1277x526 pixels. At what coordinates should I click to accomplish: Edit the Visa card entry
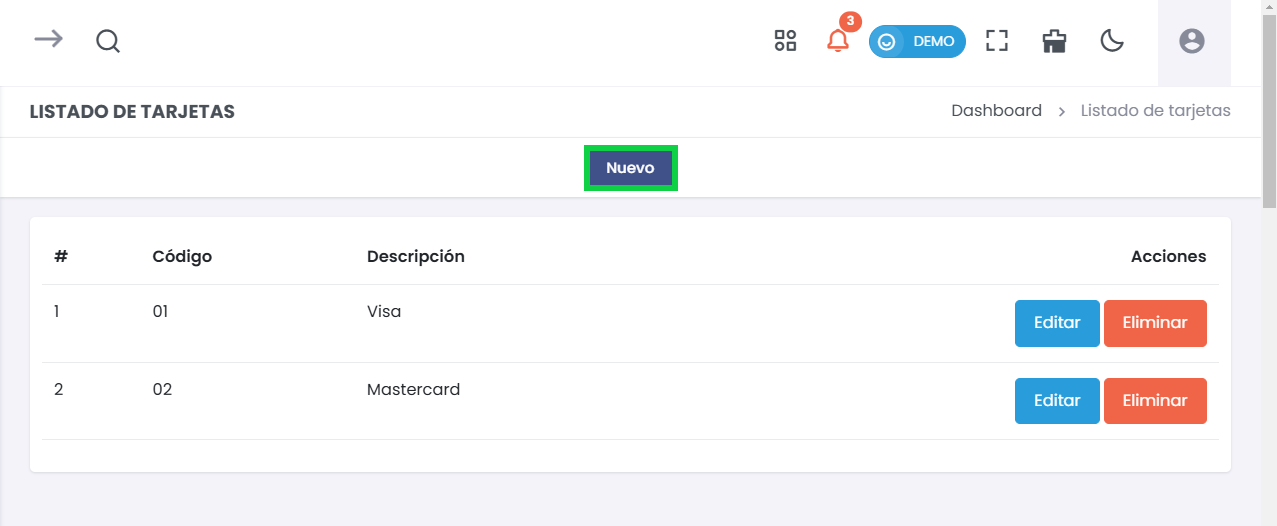[1057, 323]
